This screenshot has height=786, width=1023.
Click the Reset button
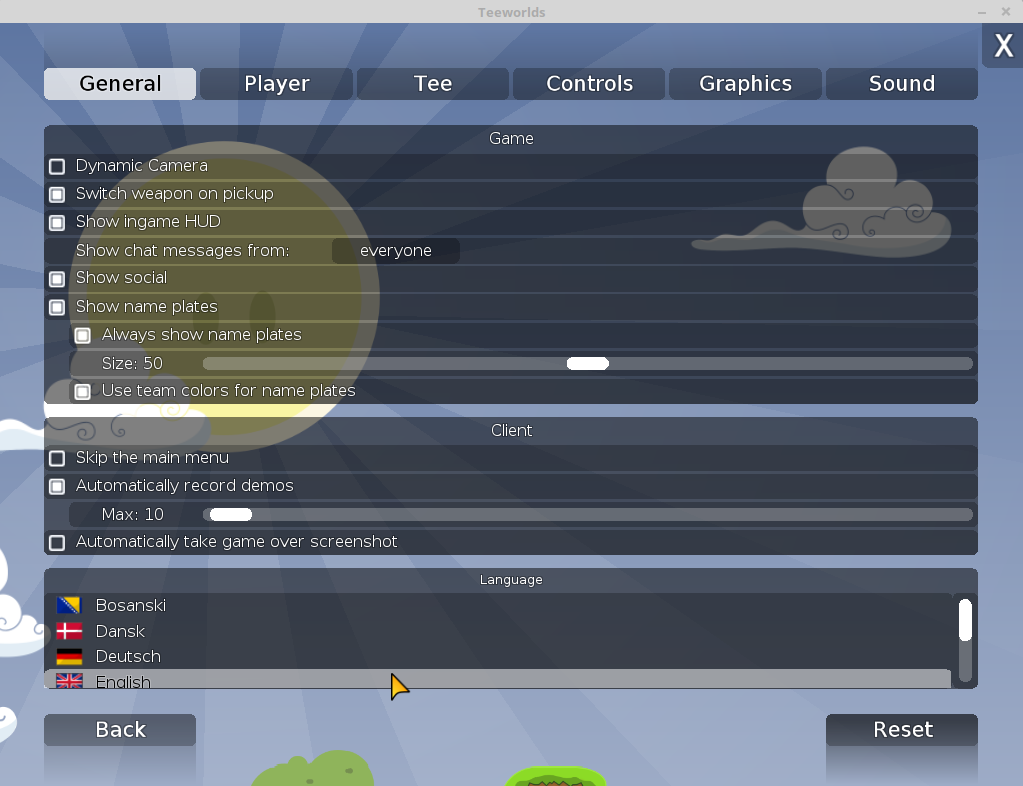click(902, 730)
